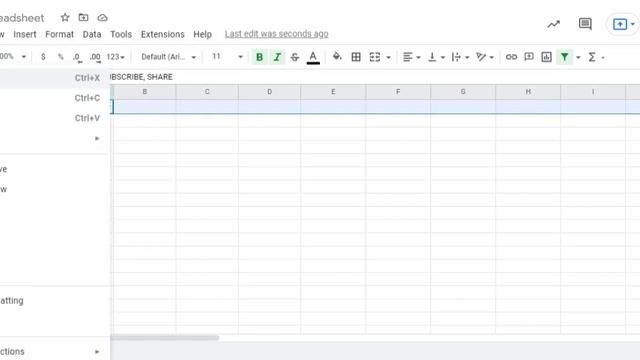
Task: Select column D header
Action: pyautogui.click(x=269, y=92)
